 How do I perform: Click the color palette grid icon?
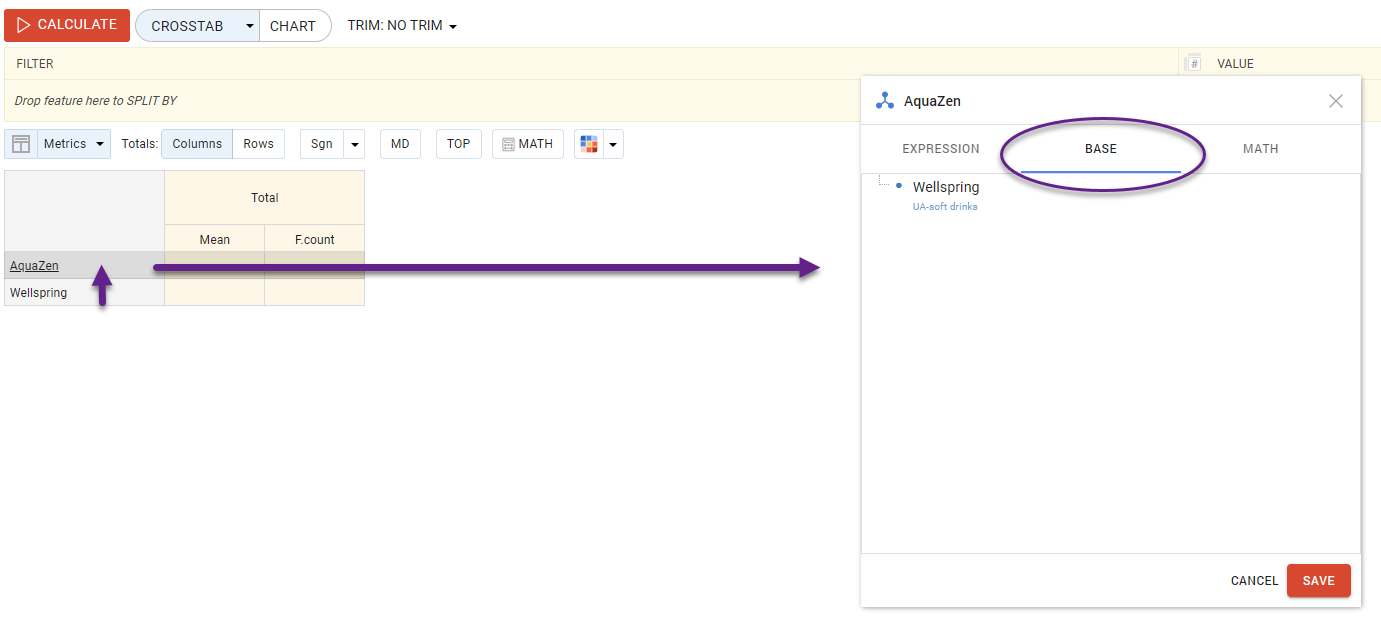(x=589, y=144)
